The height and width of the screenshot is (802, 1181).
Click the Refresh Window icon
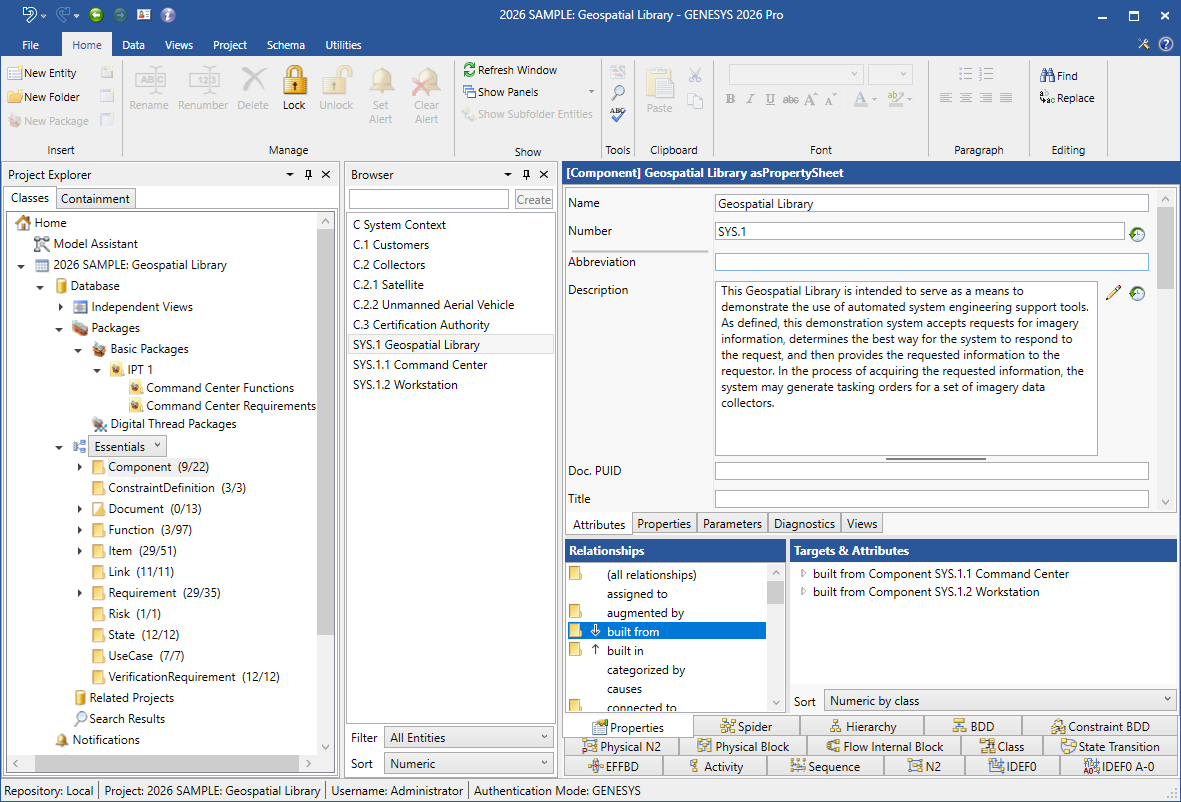[469, 70]
